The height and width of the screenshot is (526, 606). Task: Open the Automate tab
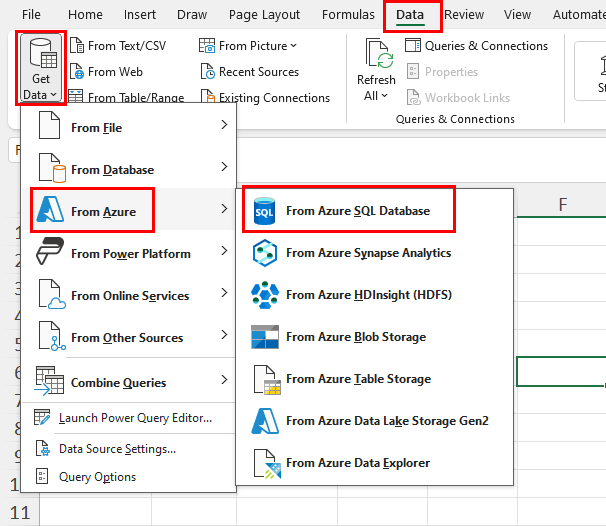(x=579, y=15)
